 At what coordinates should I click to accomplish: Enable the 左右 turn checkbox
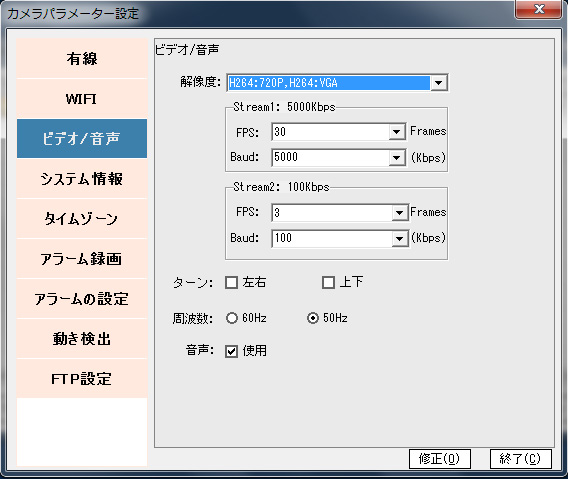(x=231, y=282)
